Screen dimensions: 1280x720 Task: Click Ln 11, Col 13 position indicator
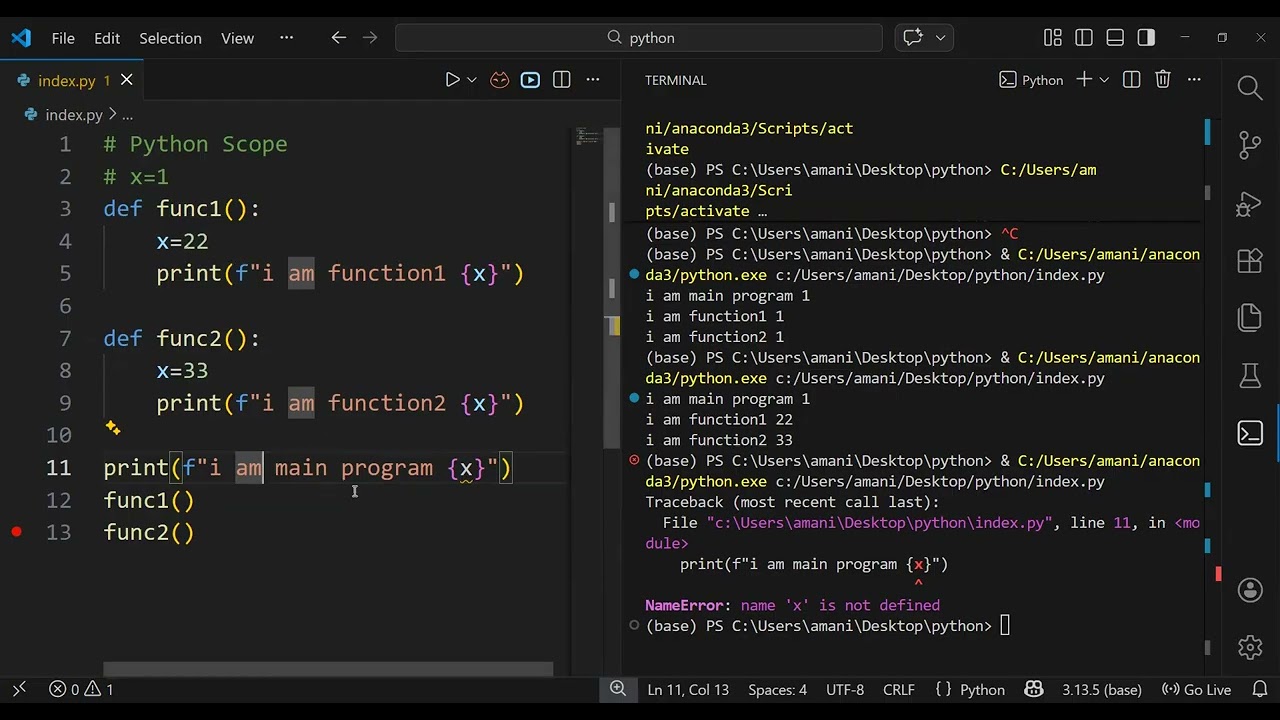click(688, 690)
